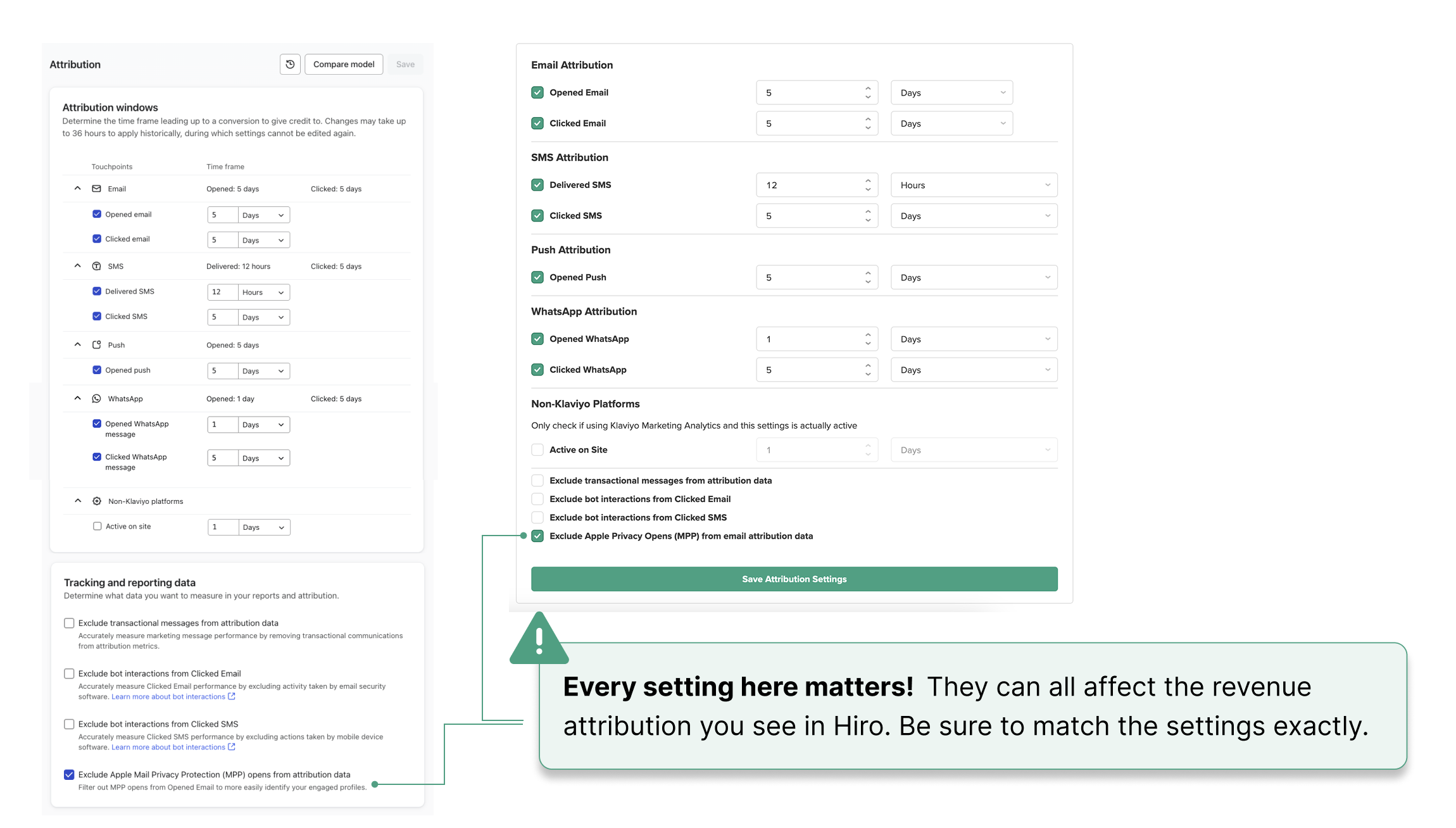Collapse the WhatsApp touchpoint section
The image size is (1456, 828).
click(78, 398)
